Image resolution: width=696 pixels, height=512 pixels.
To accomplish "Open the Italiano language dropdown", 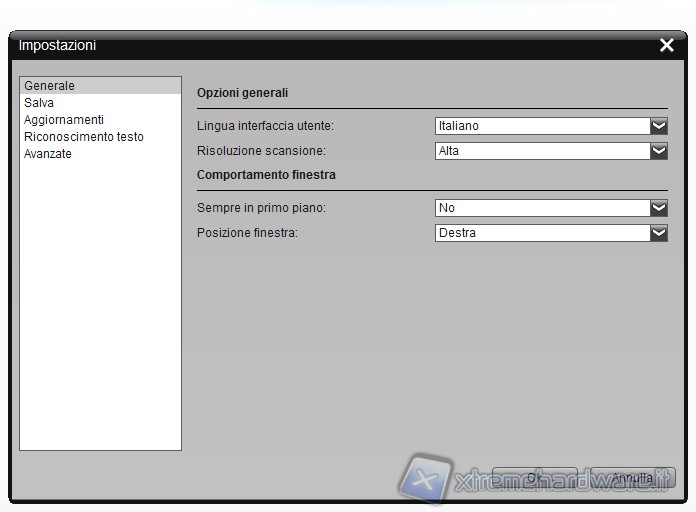I will (542, 126).
